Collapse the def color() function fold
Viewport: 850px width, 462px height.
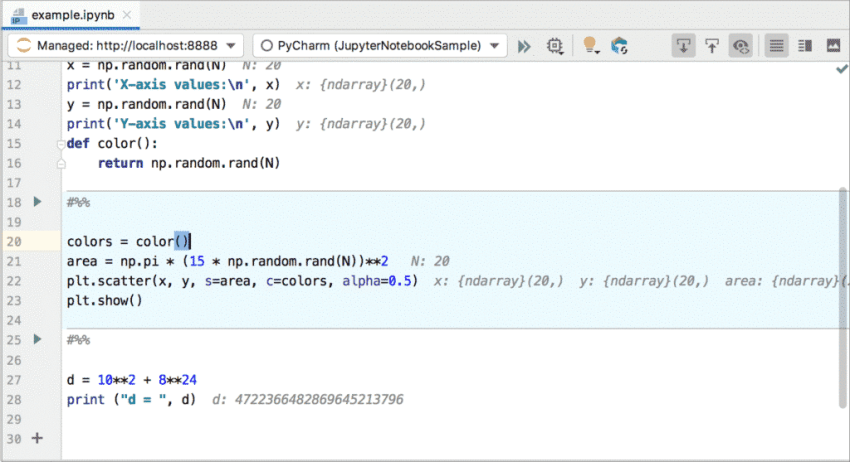coord(60,144)
